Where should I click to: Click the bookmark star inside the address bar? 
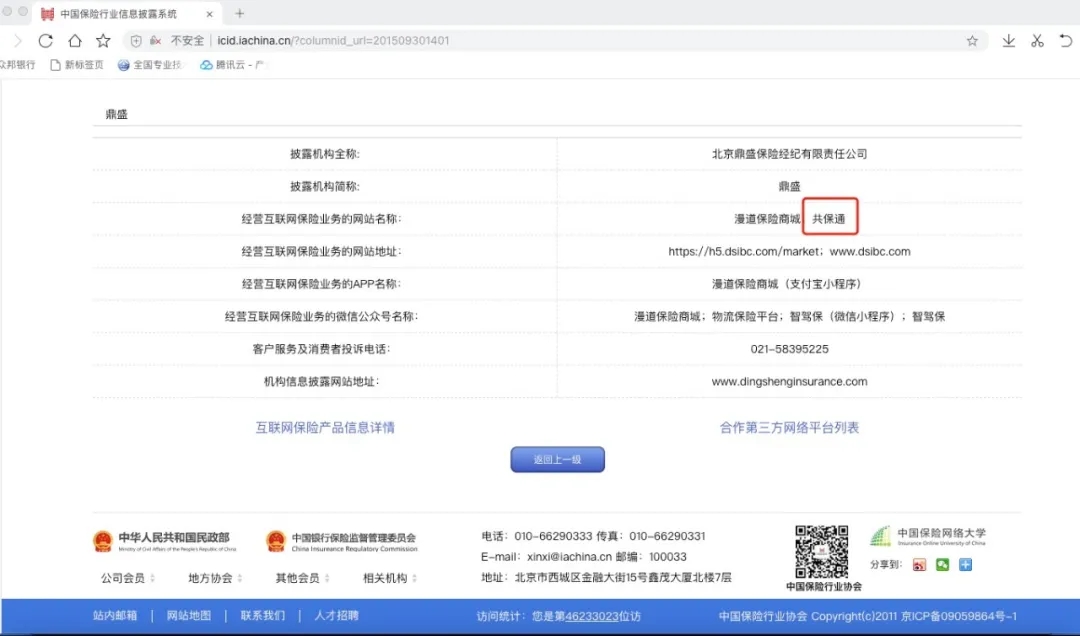(x=972, y=41)
